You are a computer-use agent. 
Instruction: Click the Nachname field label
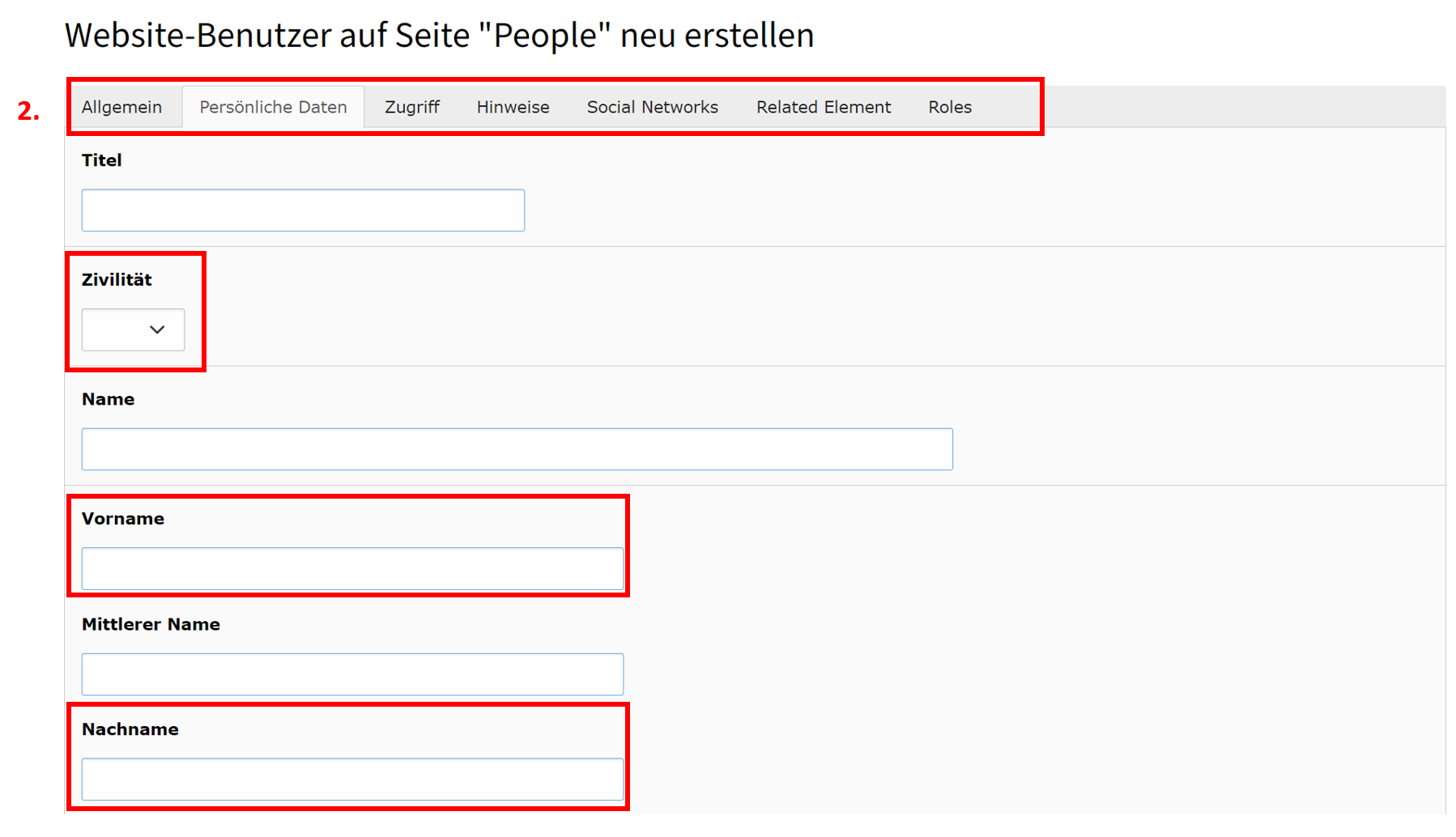pyautogui.click(x=130, y=729)
